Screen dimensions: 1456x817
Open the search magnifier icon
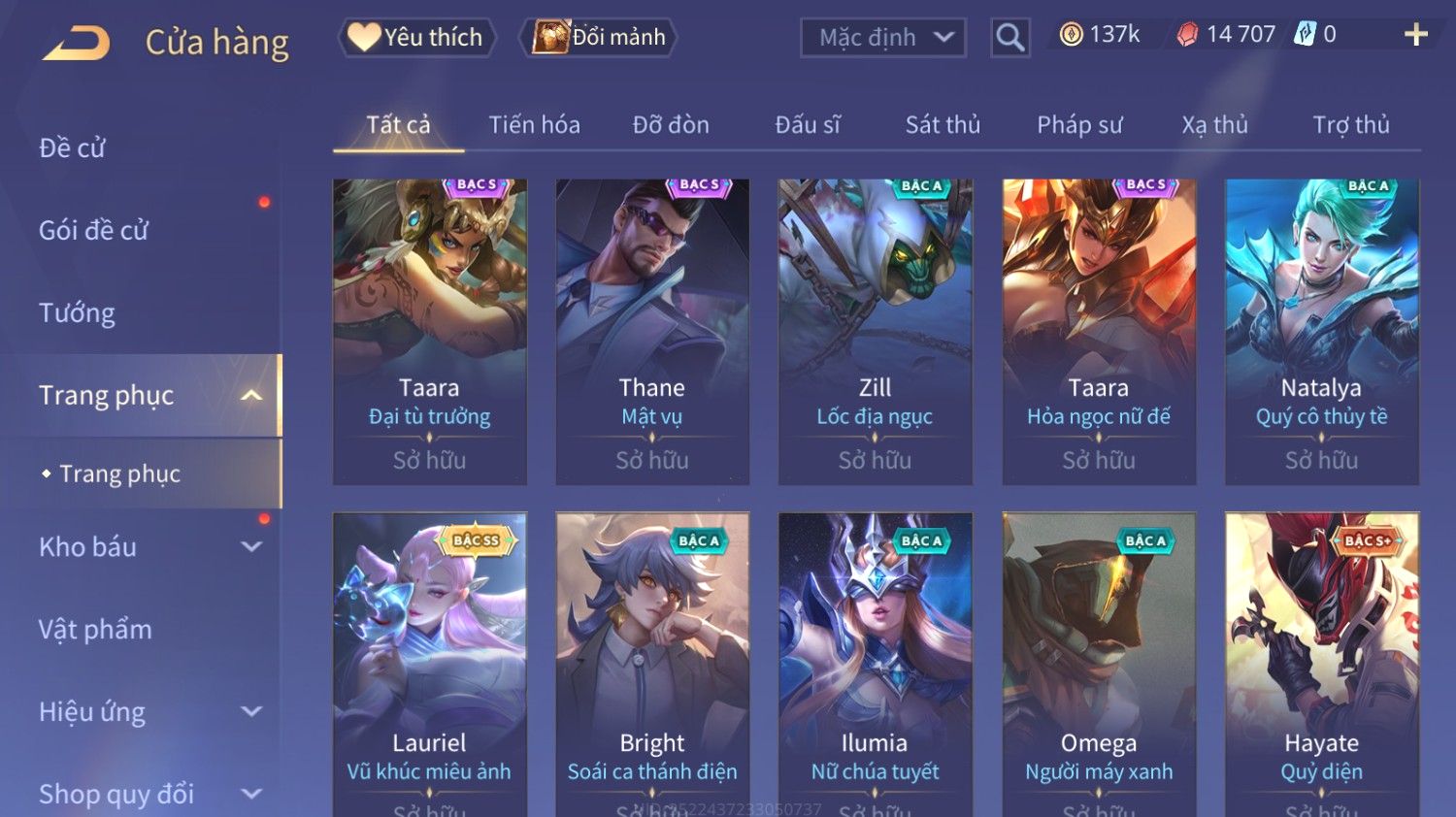click(1009, 38)
